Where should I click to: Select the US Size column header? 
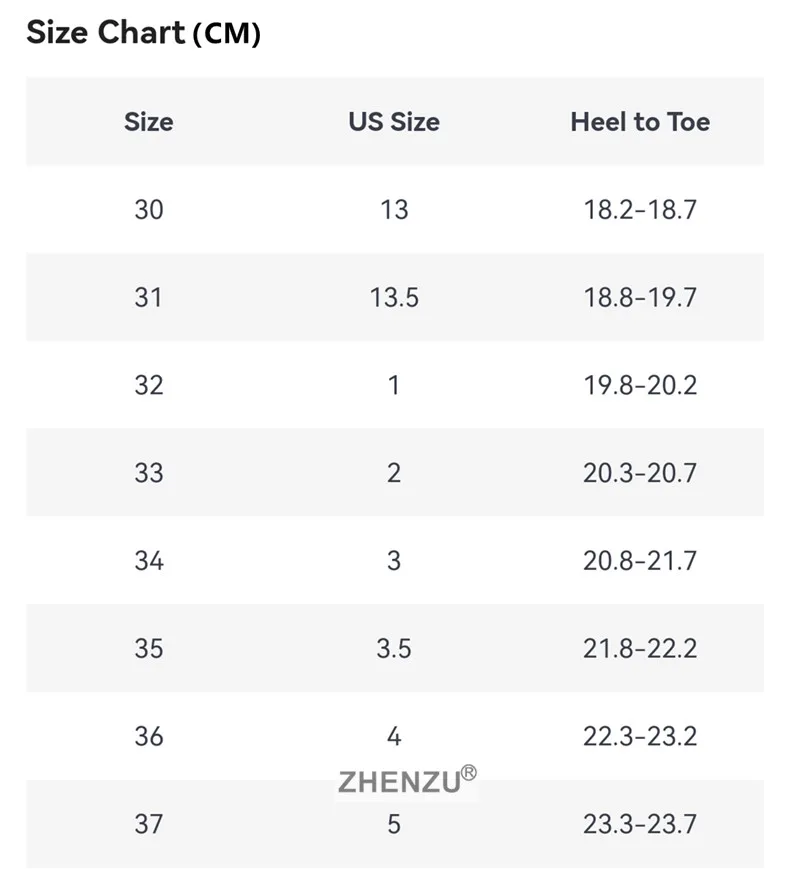[394, 122]
